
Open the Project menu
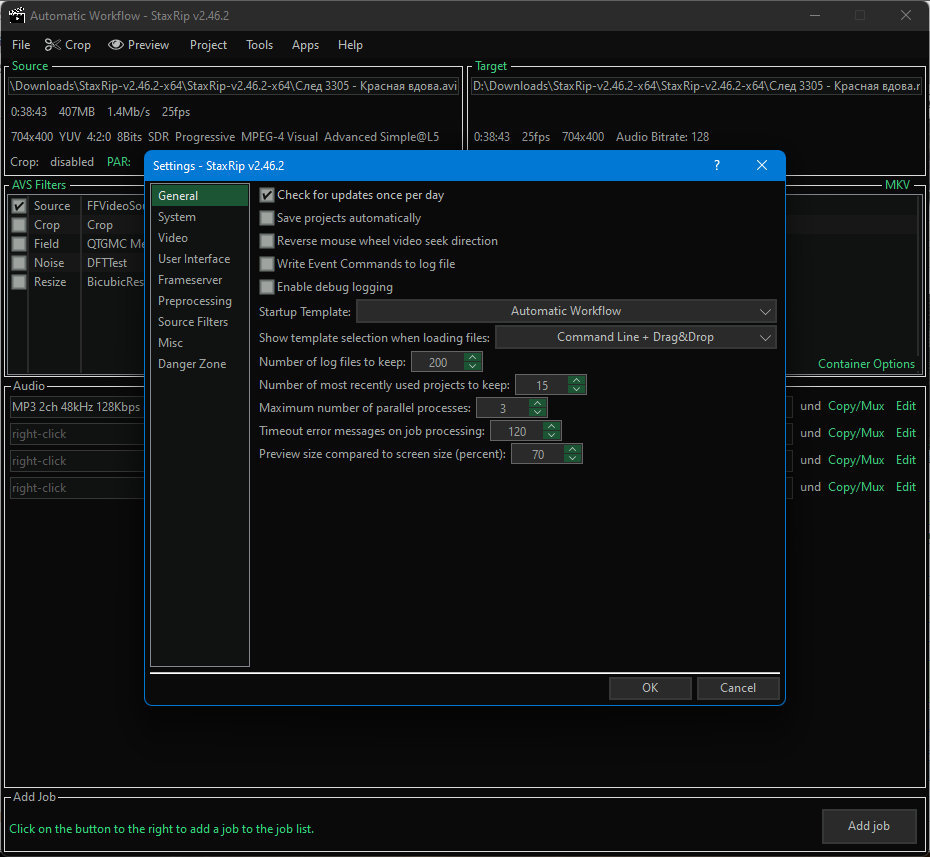208,45
